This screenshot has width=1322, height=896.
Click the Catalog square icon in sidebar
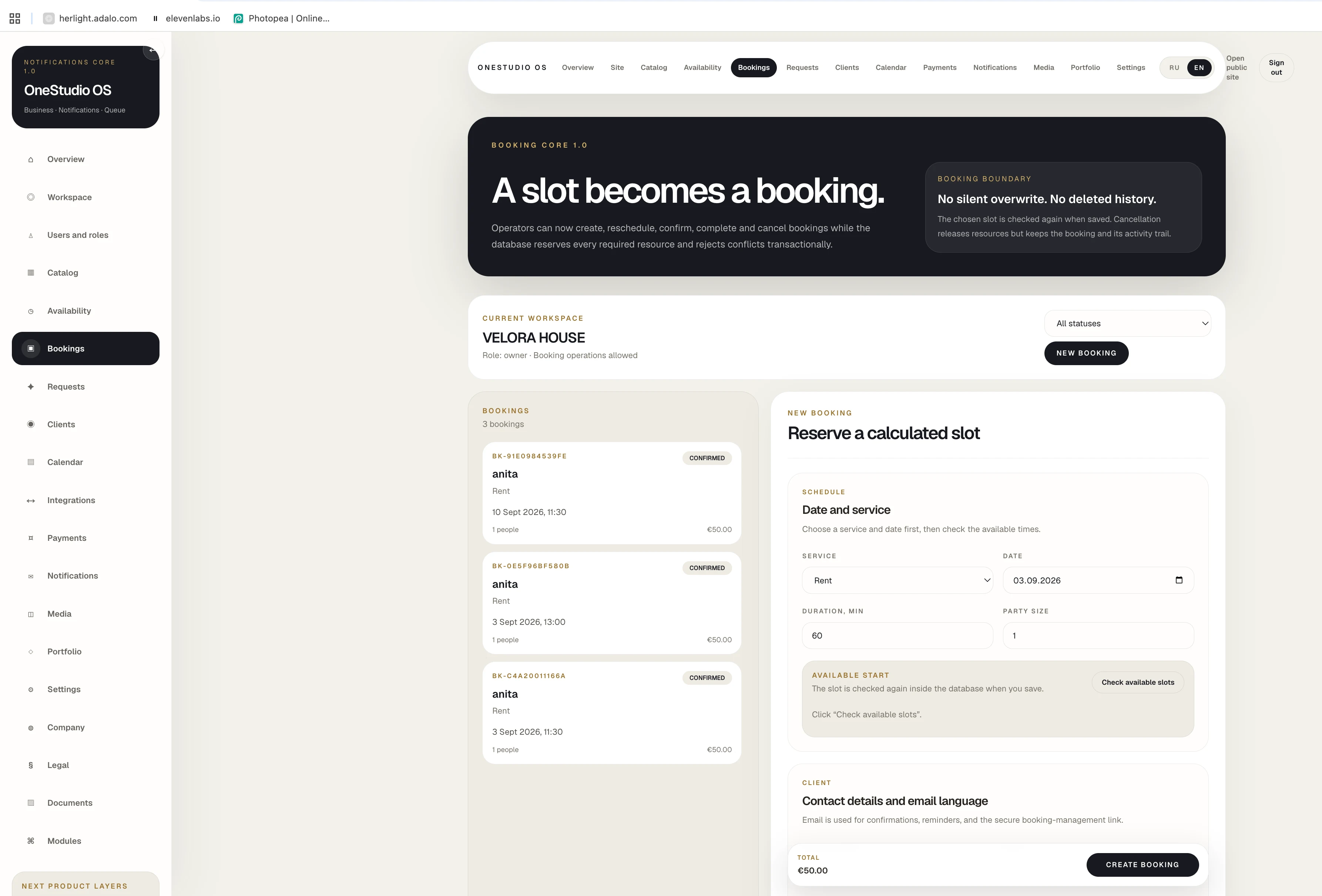(x=31, y=273)
